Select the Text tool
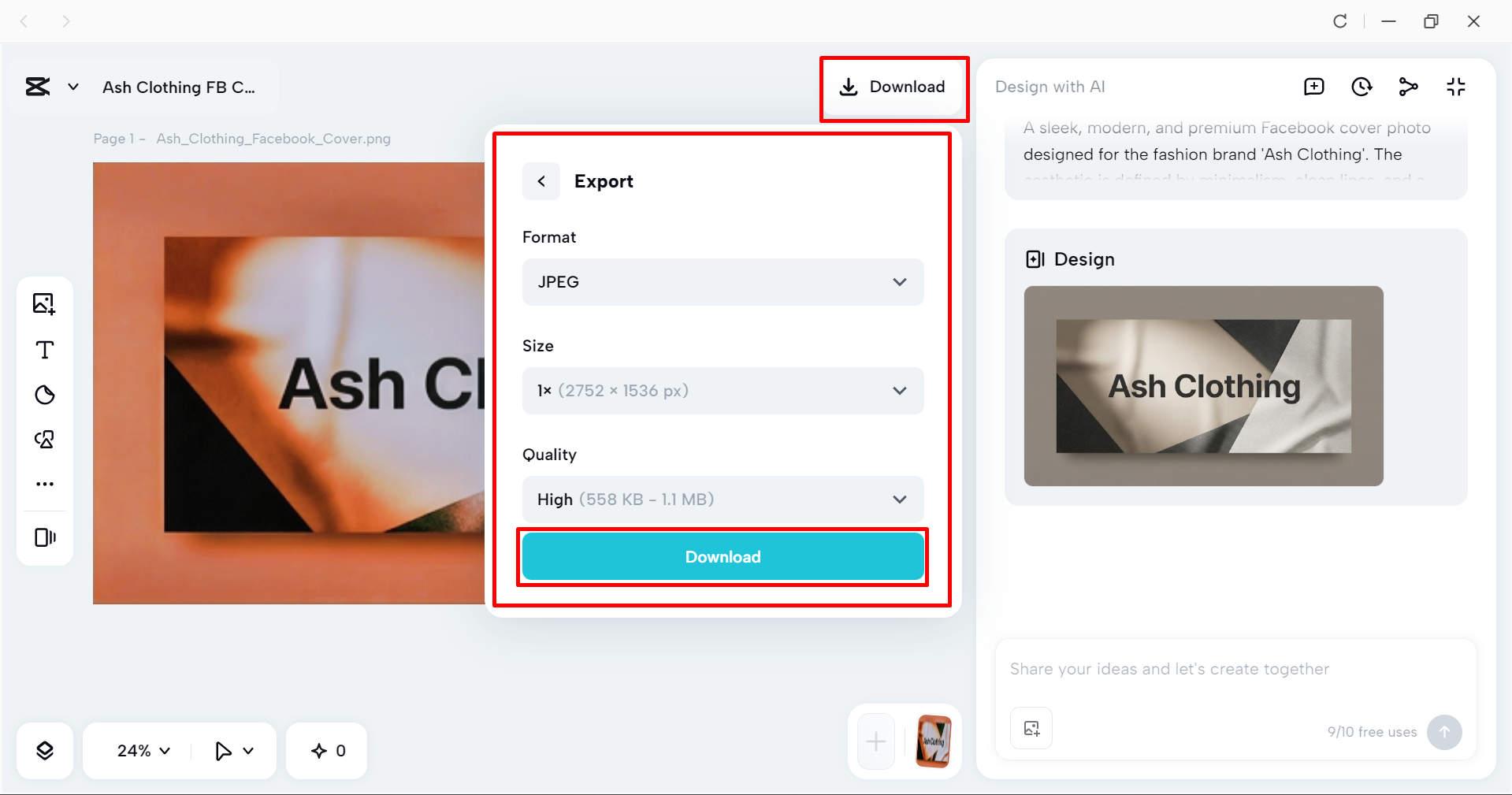Image resolution: width=1512 pixels, height=795 pixels. (x=45, y=350)
